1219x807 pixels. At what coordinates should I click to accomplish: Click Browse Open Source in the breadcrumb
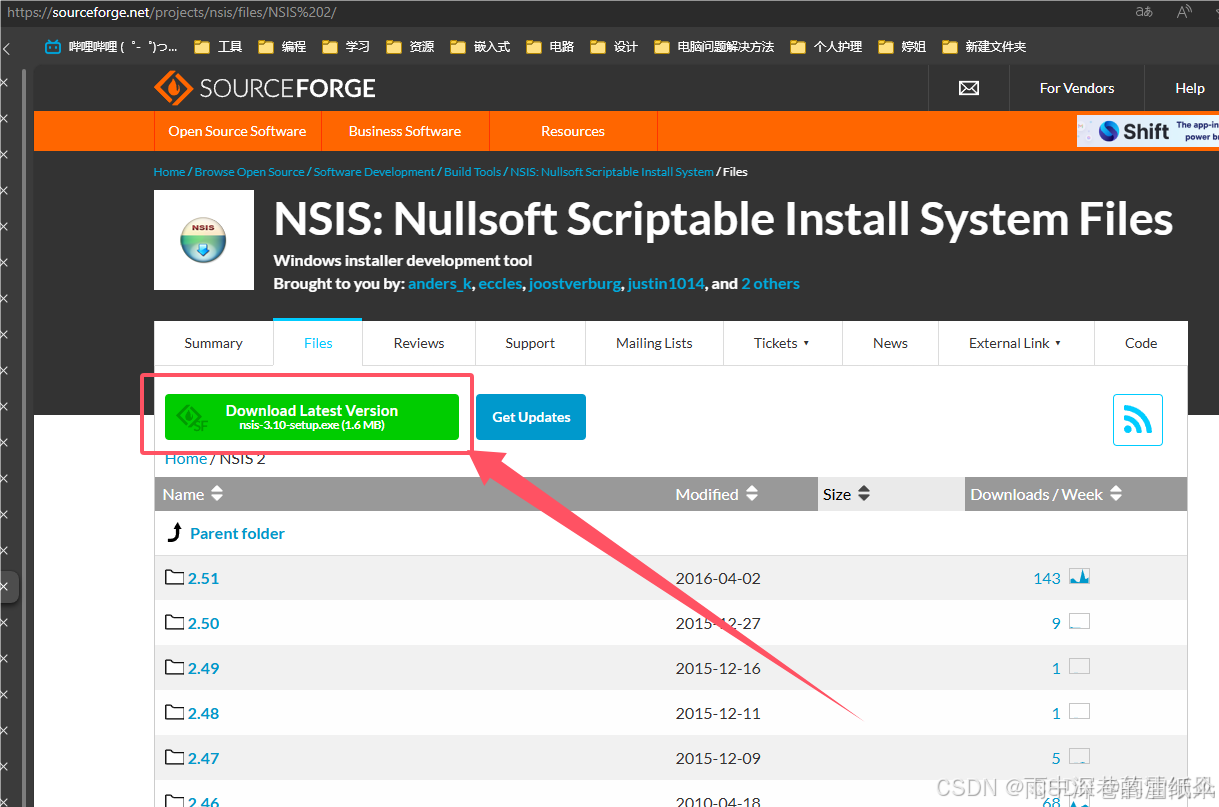(x=249, y=172)
